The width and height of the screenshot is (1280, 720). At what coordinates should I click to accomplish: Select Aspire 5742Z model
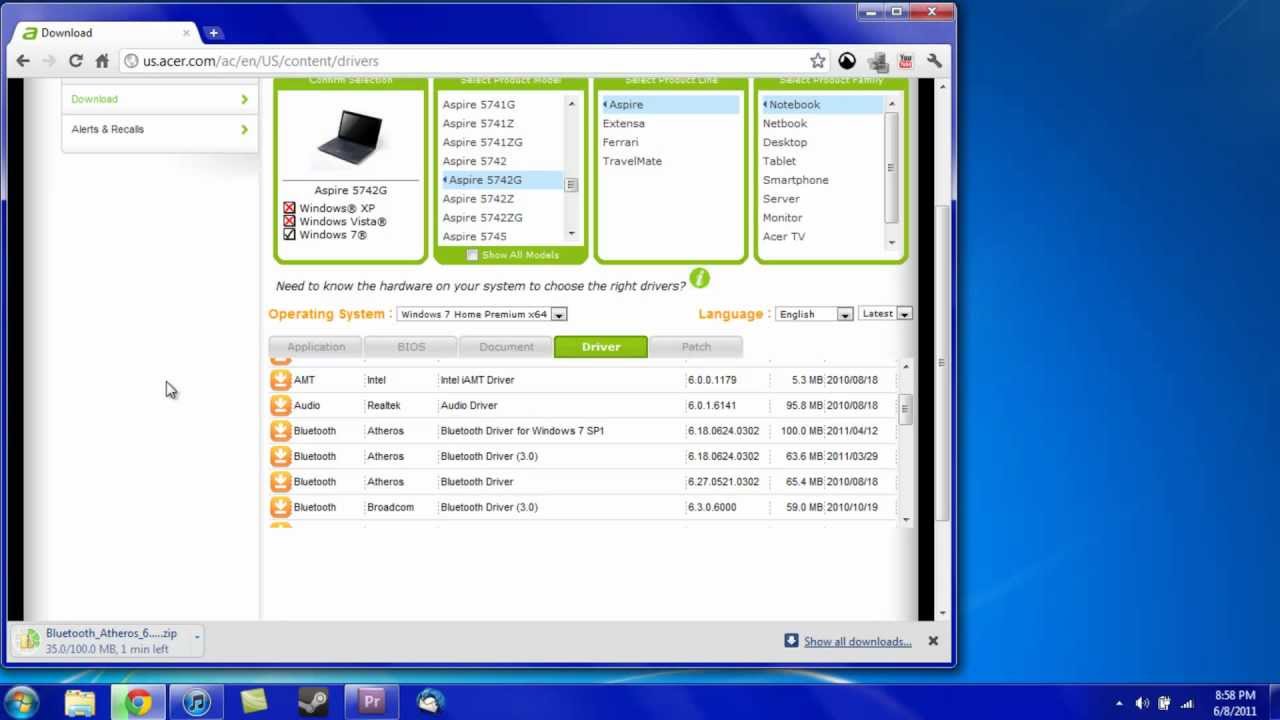478,199
